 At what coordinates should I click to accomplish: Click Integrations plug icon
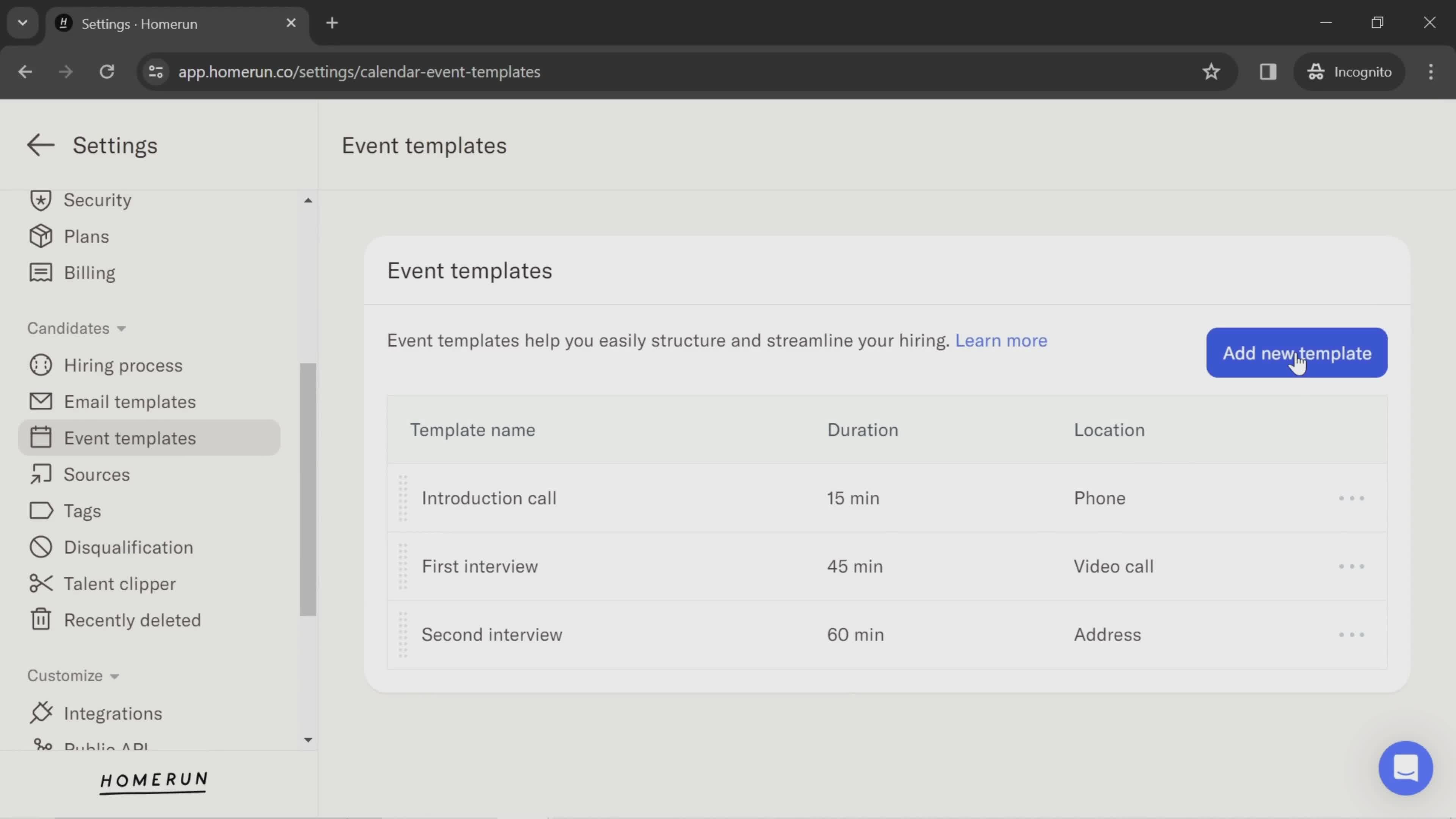[41, 713]
